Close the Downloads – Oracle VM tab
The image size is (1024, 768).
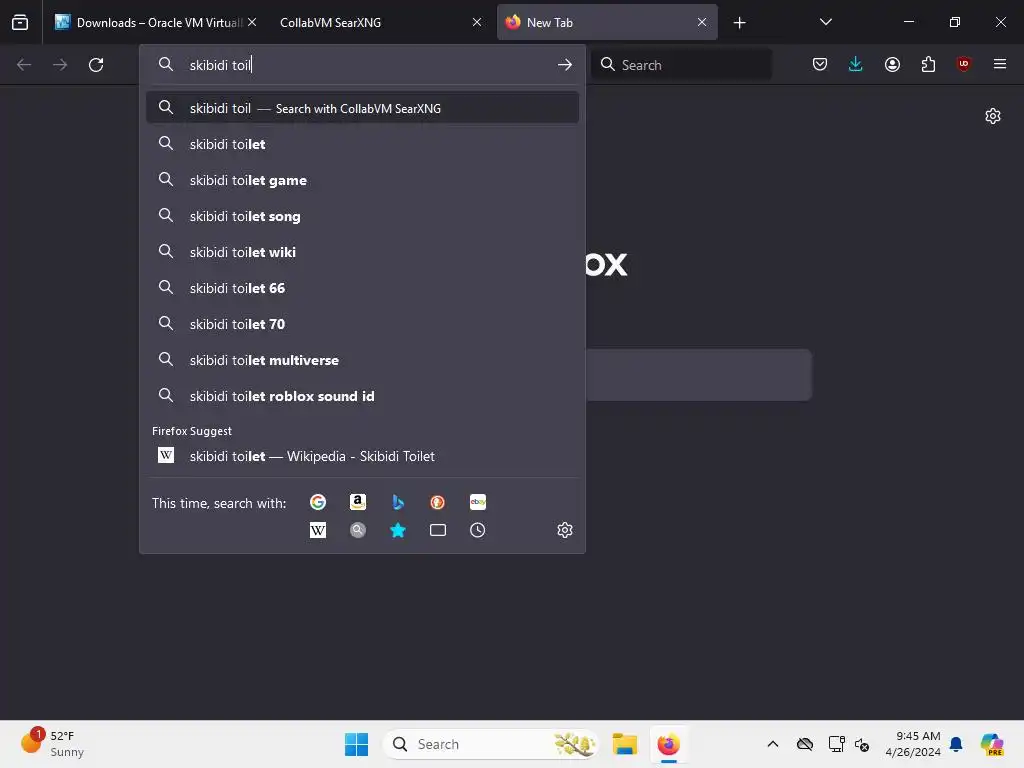coord(252,22)
